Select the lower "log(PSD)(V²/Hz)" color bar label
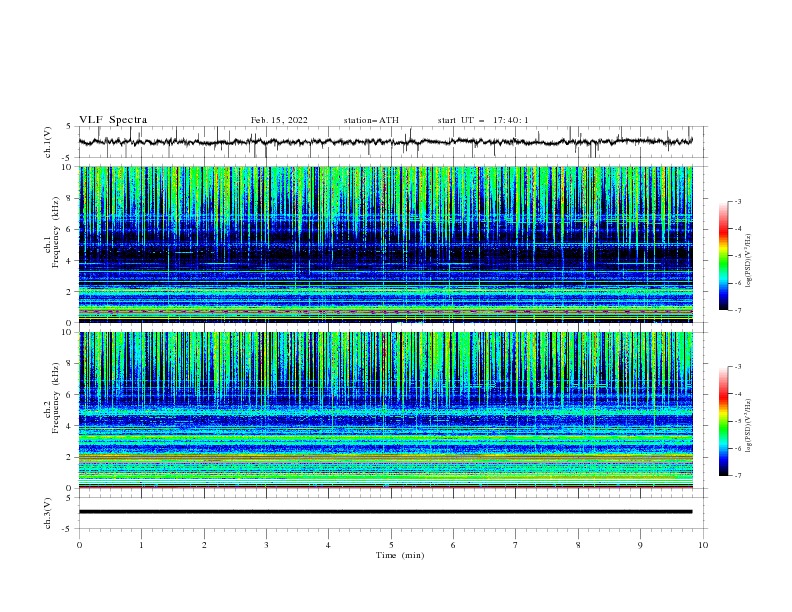792x612 pixels. point(749,426)
